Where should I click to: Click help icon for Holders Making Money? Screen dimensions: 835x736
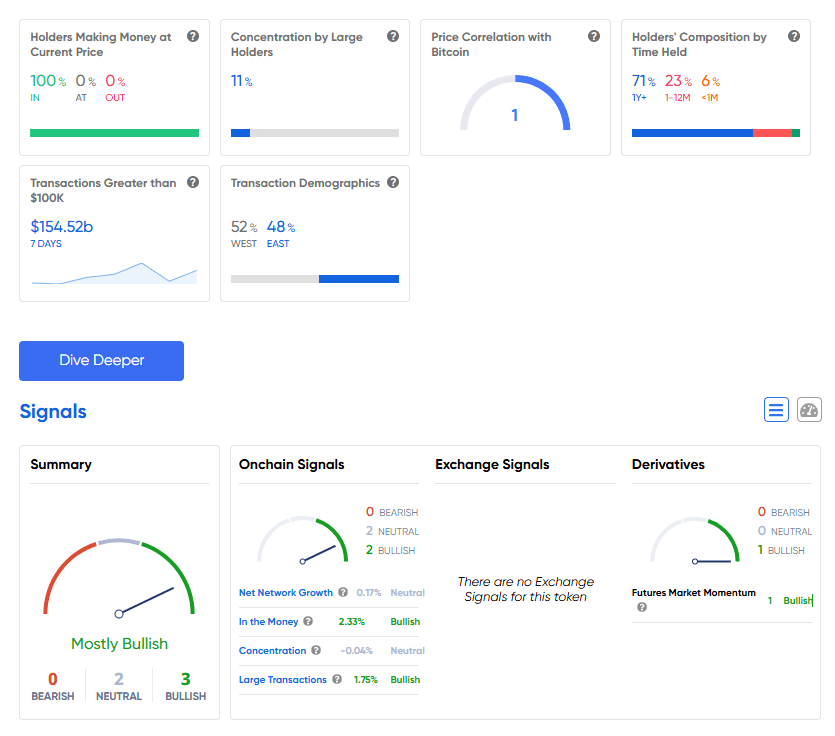193,36
